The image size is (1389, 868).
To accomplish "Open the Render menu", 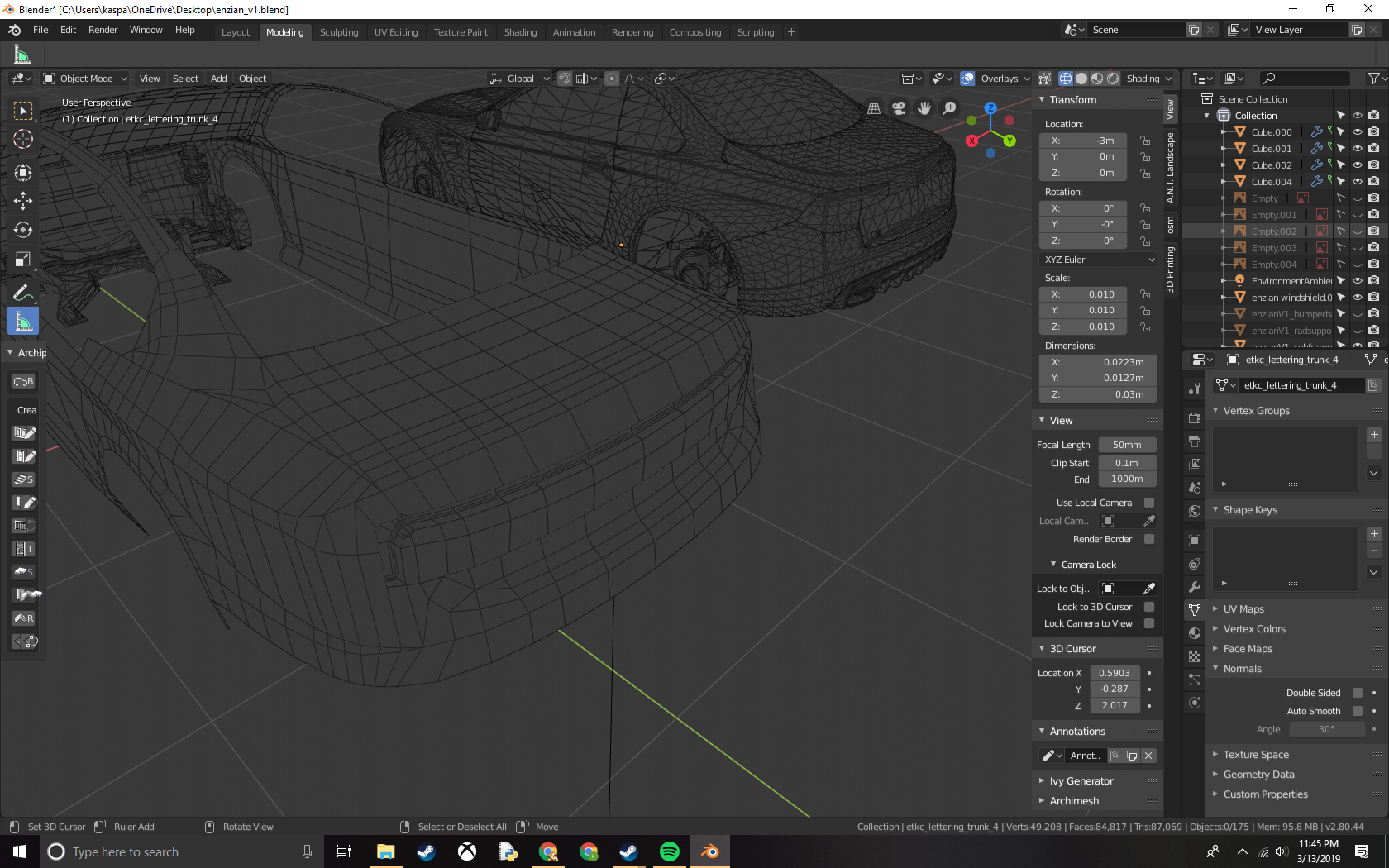I will pyautogui.click(x=103, y=30).
